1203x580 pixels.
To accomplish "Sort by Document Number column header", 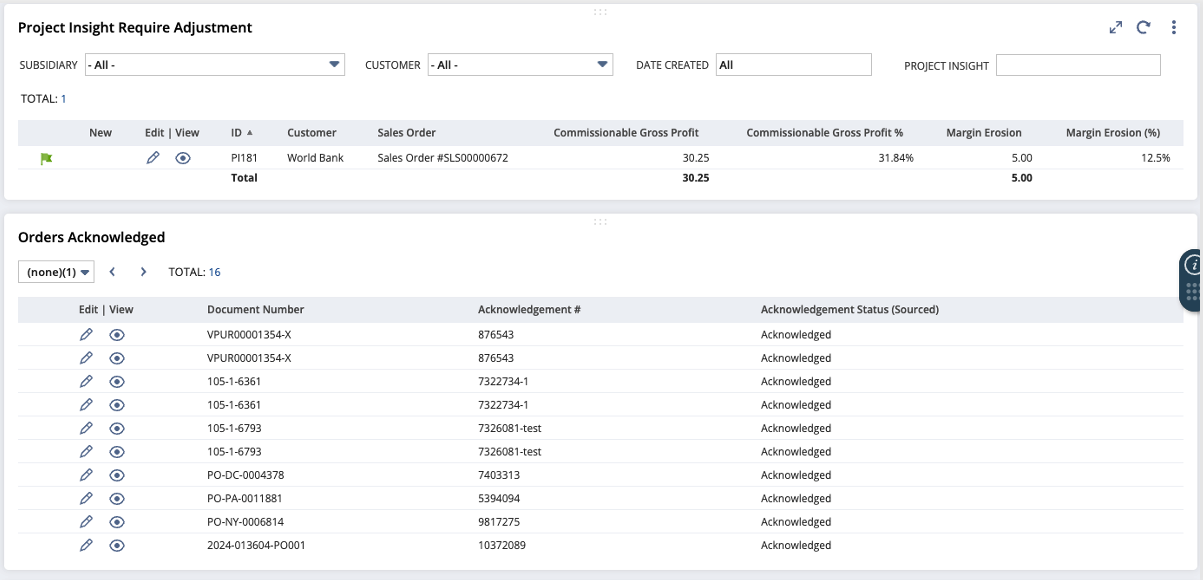I will point(255,310).
